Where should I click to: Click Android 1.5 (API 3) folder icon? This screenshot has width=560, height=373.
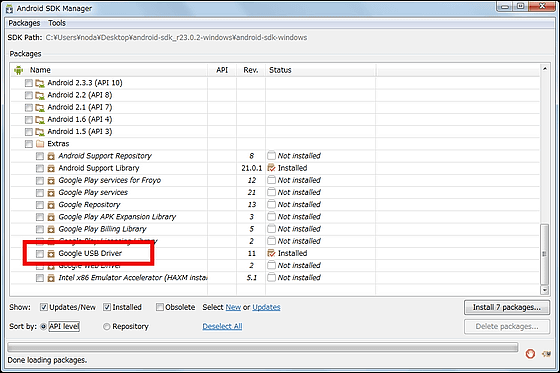pyautogui.click(x=40, y=132)
